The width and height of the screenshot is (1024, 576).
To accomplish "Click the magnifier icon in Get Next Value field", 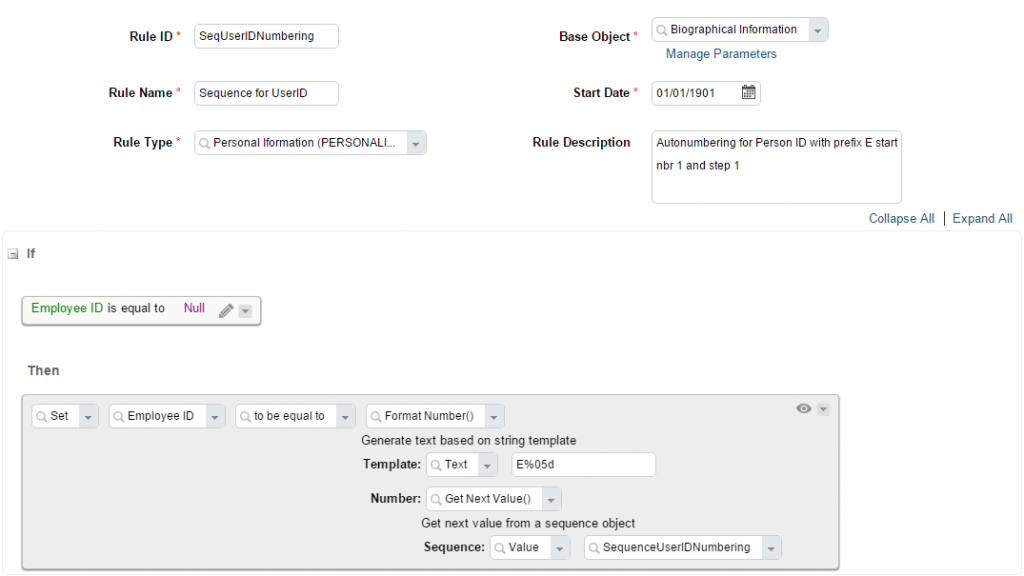I will [x=436, y=499].
